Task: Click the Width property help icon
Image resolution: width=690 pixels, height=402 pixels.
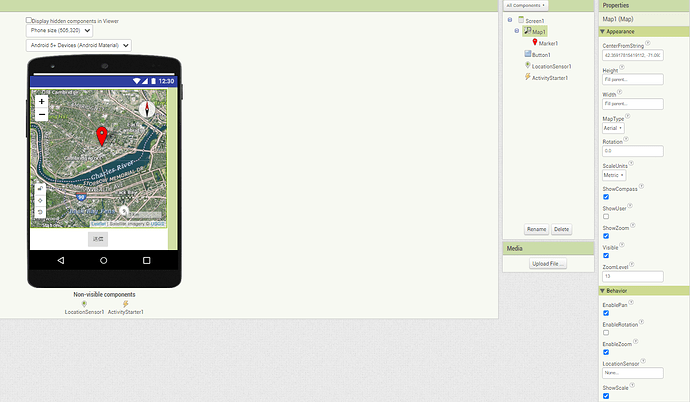Action: [x=620, y=92]
